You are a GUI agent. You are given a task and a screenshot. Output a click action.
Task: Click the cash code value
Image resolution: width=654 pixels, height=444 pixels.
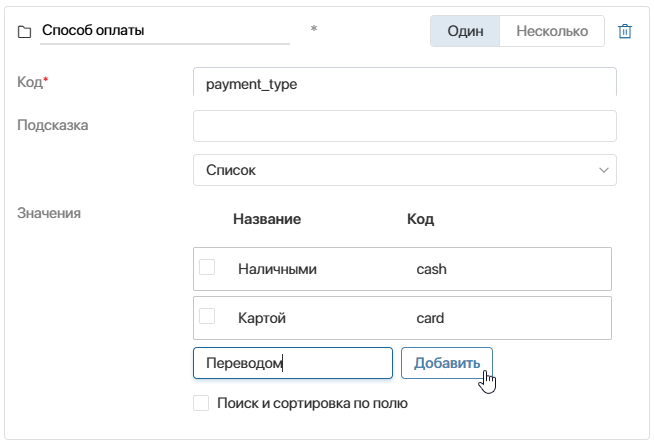[x=431, y=269]
